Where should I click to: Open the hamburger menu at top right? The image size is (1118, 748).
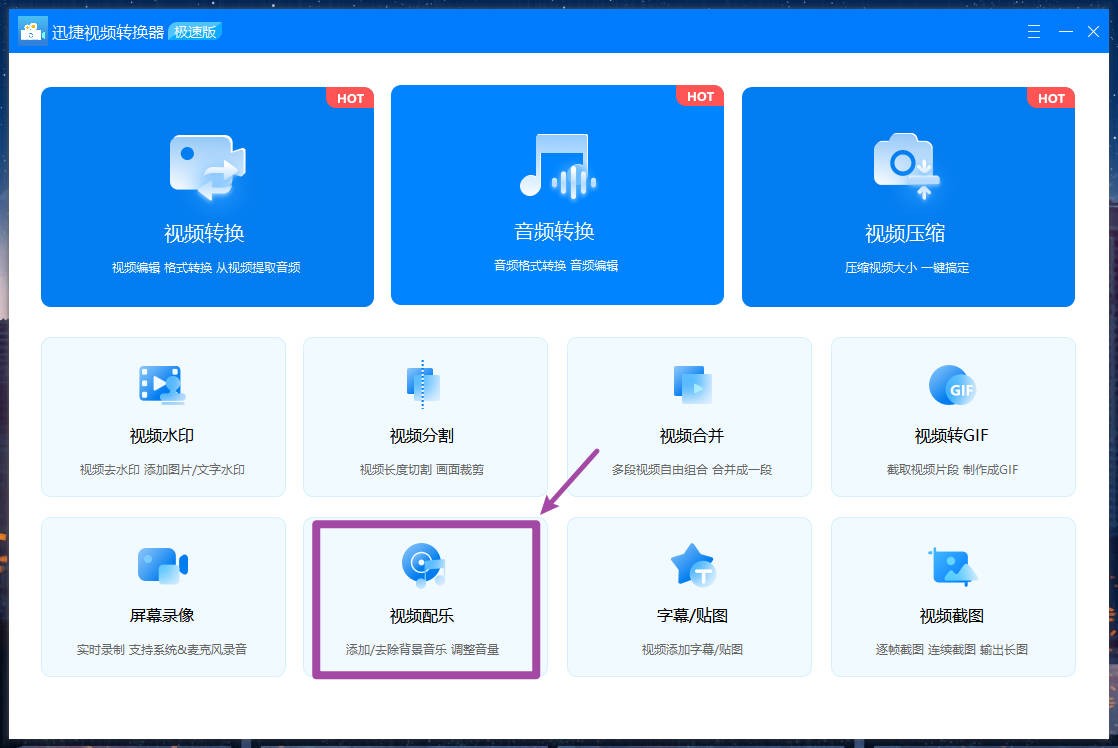click(x=1033, y=31)
